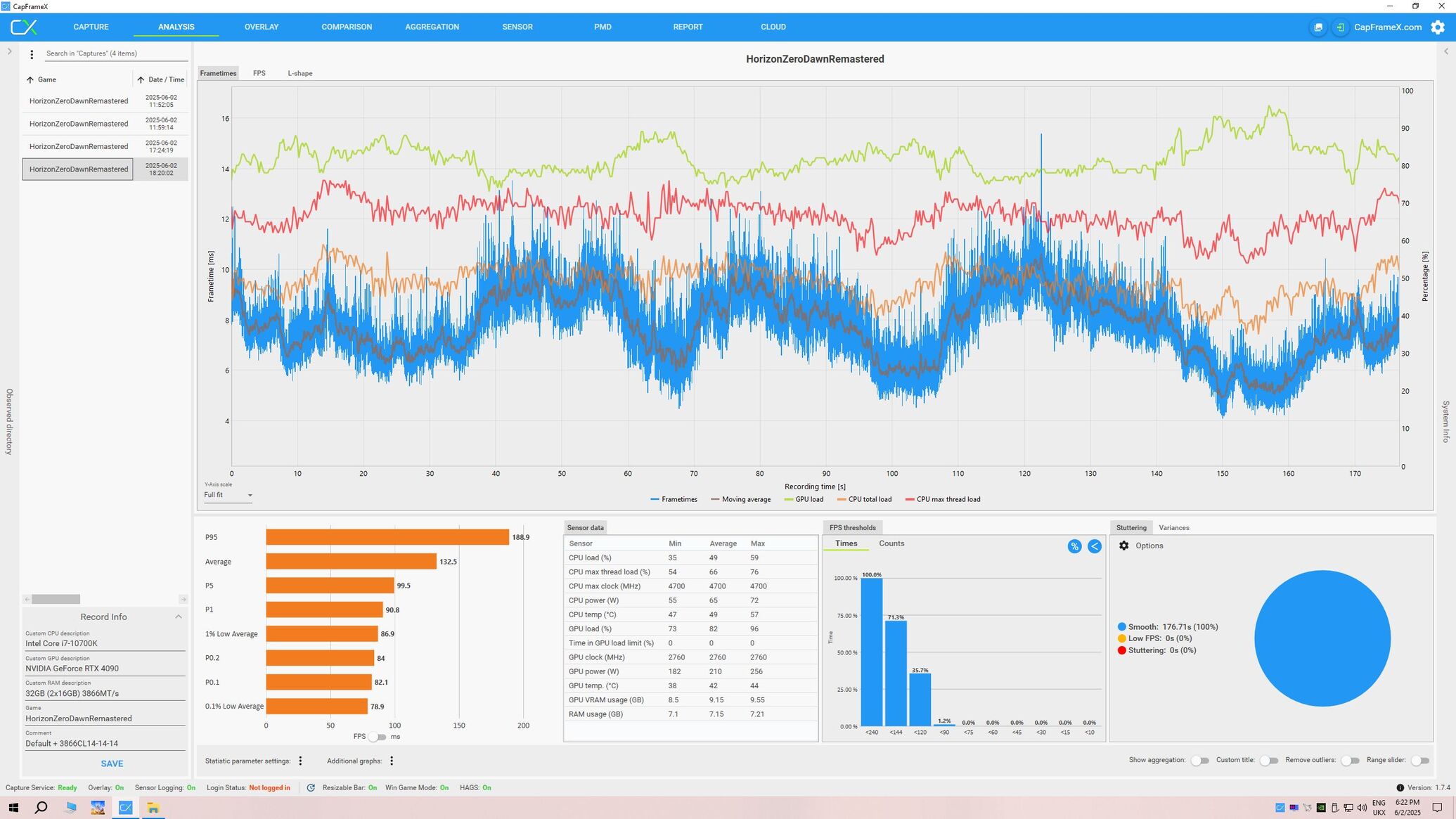The image size is (1456, 819).
Task: Select the 11:59:14 HorizonZeroDawnRemastered capture
Action: (x=79, y=124)
